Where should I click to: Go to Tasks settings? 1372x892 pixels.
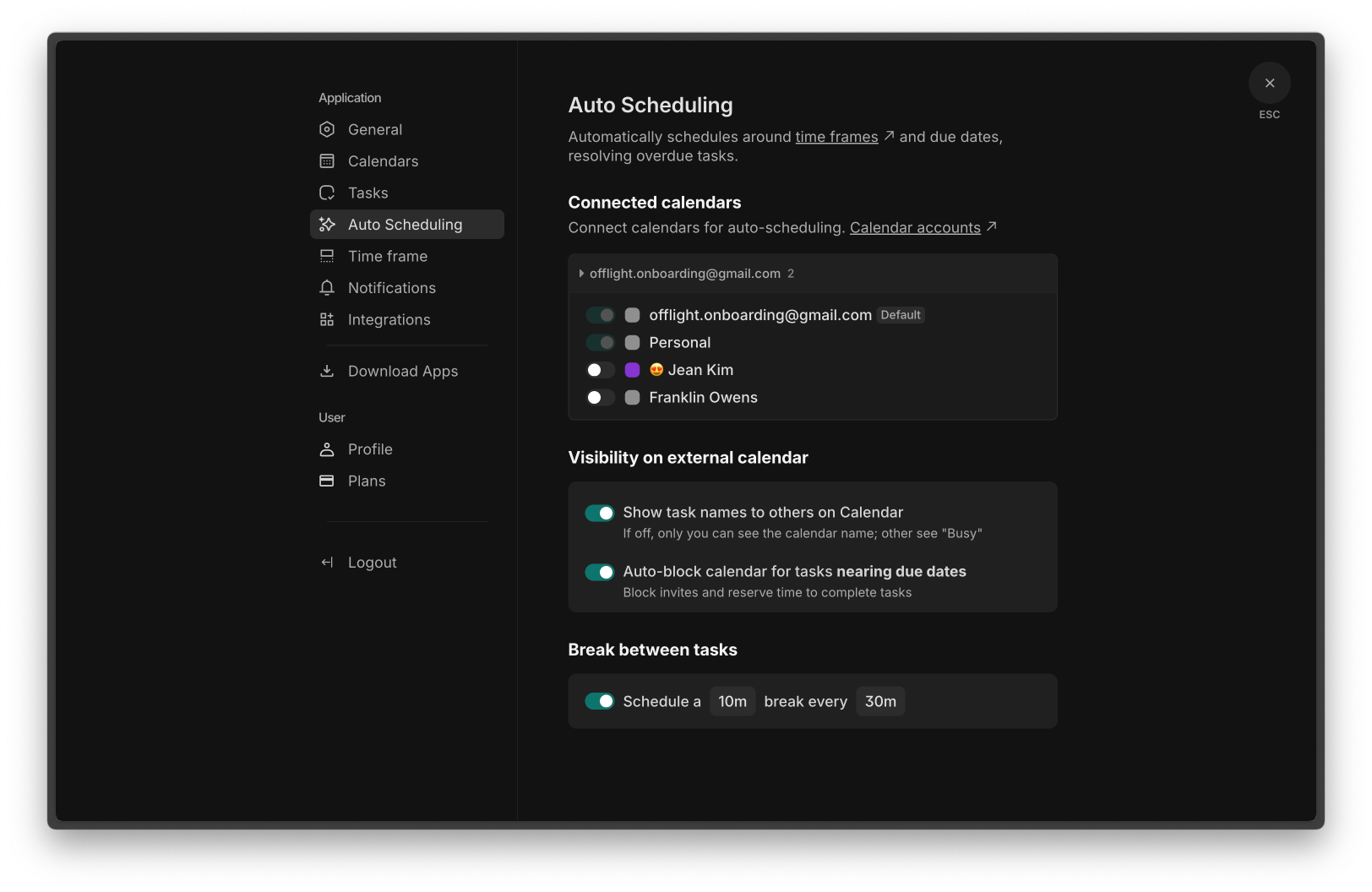pos(407,193)
